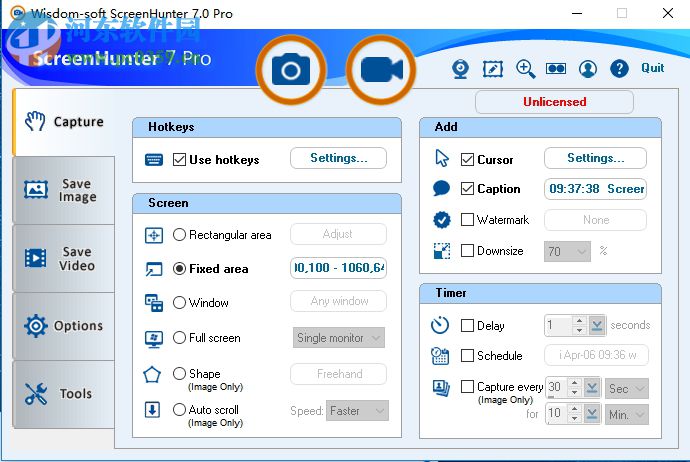
Task: Switch to the Save Video tab
Action: (x=64, y=258)
